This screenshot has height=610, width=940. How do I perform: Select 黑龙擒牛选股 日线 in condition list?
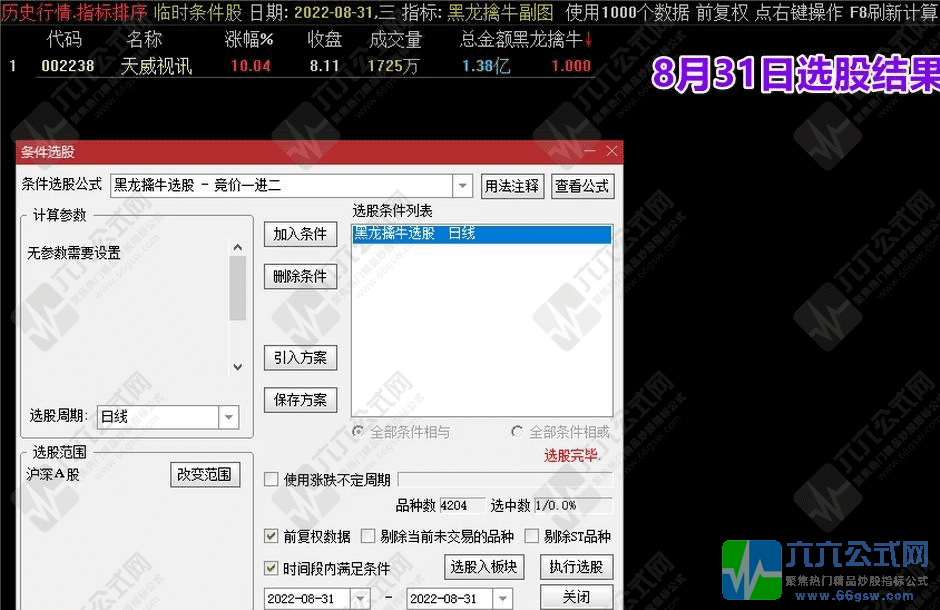[x=482, y=234]
